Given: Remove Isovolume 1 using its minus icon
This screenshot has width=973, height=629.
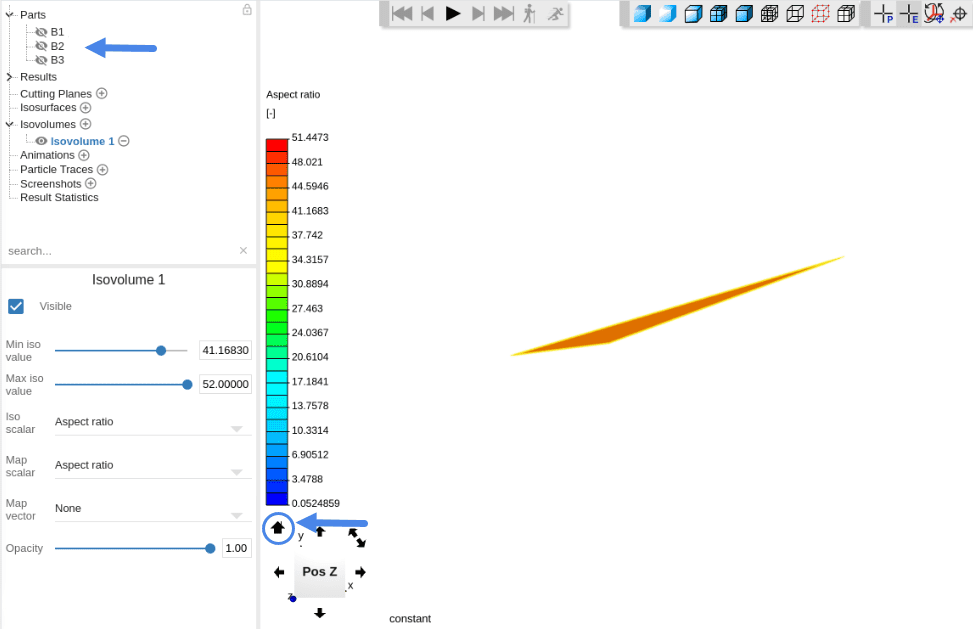Looking at the screenshot, I should 124,140.
